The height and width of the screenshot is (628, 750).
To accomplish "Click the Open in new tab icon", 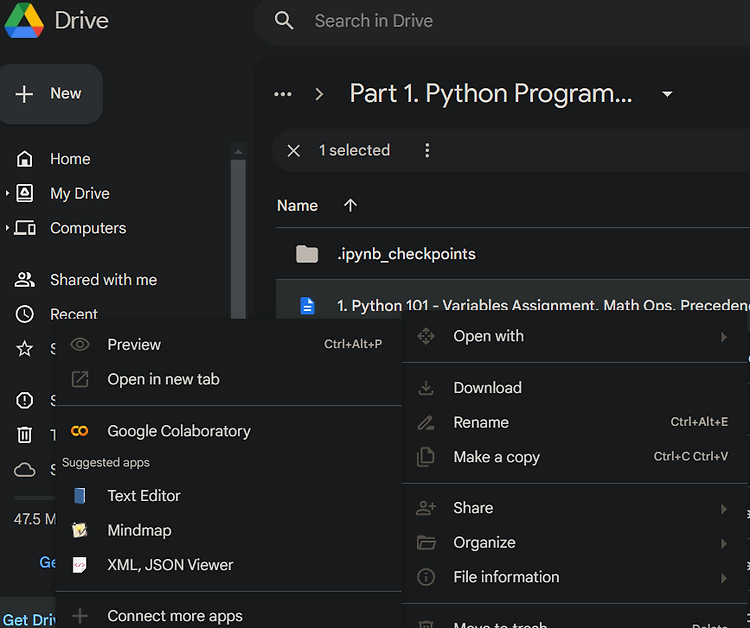I will 80,379.
